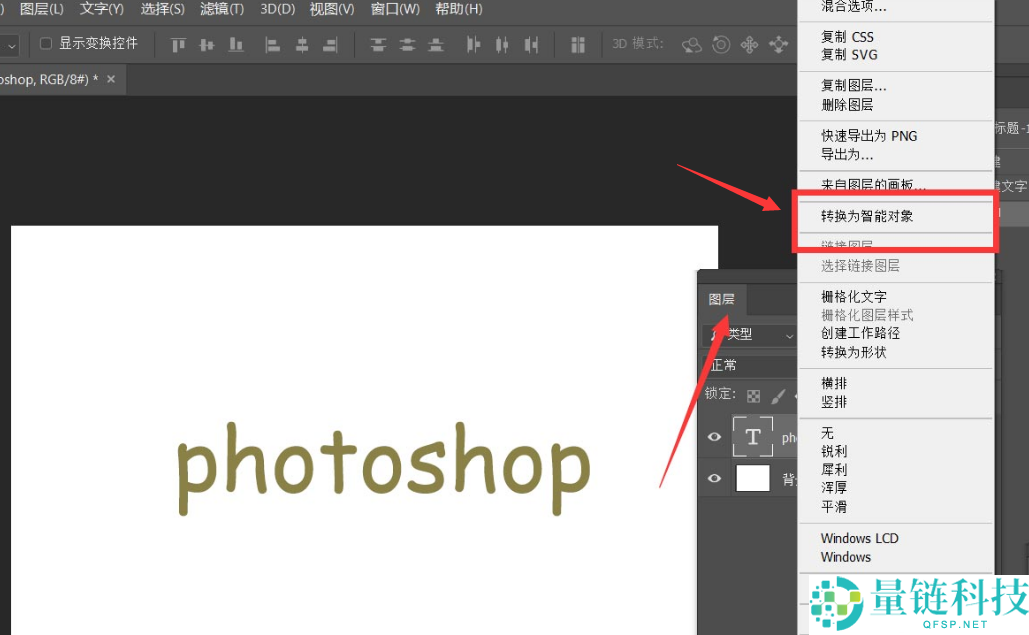Click the align right edges icon
Viewport: 1029px width, 635px height.
(x=331, y=45)
